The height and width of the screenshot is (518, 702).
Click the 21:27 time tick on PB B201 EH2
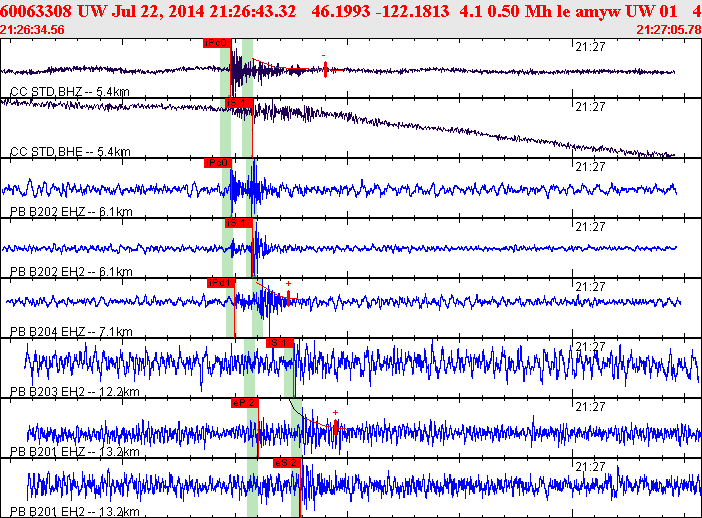tap(590, 467)
